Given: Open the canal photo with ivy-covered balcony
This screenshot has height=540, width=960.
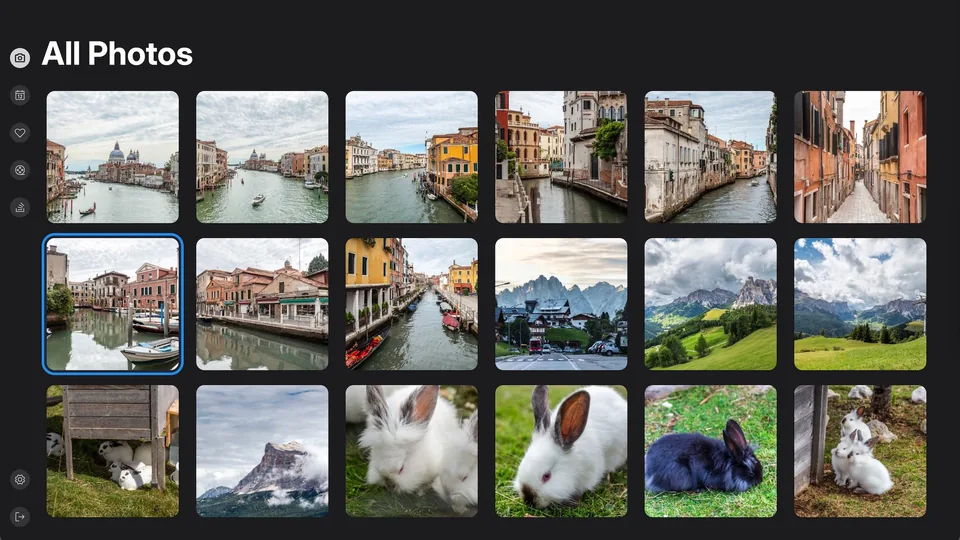Looking at the screenshot, I should coord(561,157).
